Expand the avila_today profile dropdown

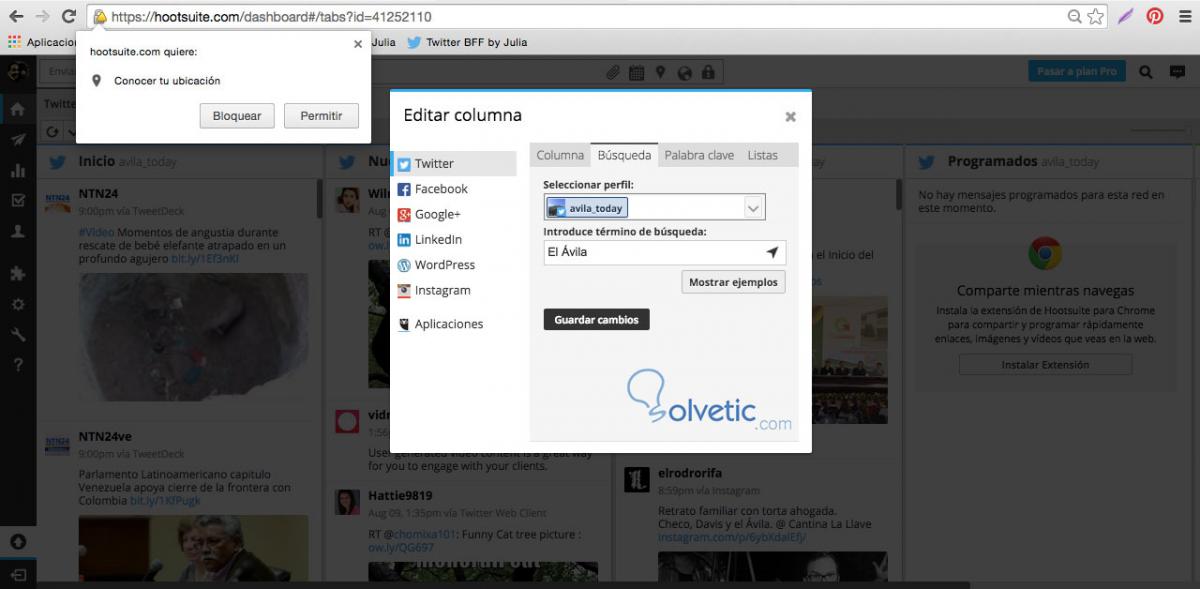coord(754,207)
